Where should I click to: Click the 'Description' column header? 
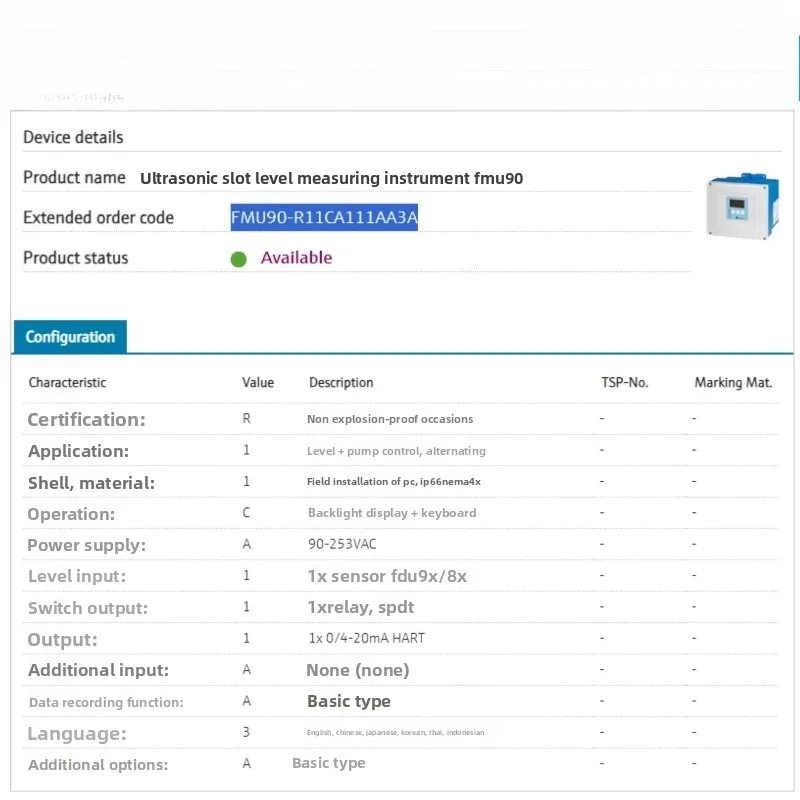[x=341, y=383]
